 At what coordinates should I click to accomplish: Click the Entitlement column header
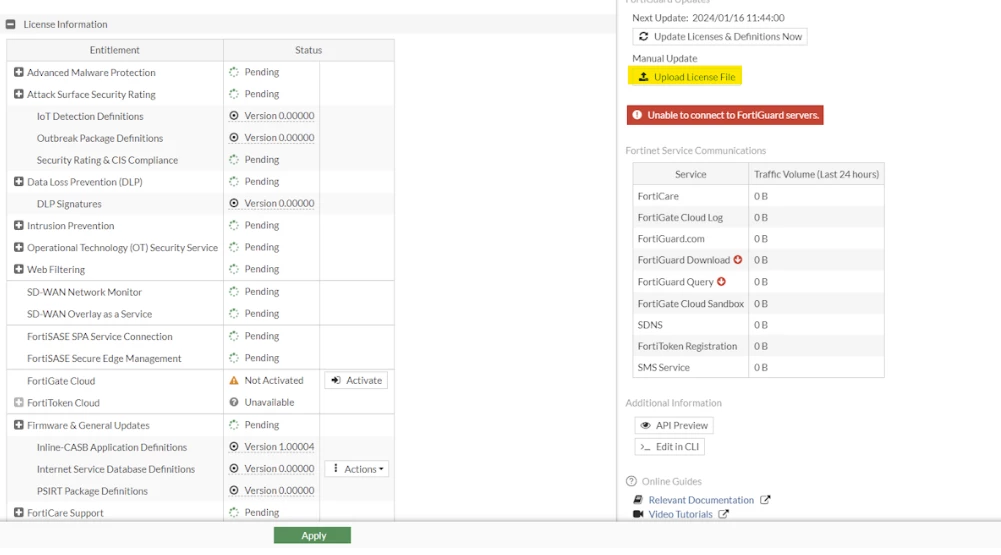pos(115,50)
